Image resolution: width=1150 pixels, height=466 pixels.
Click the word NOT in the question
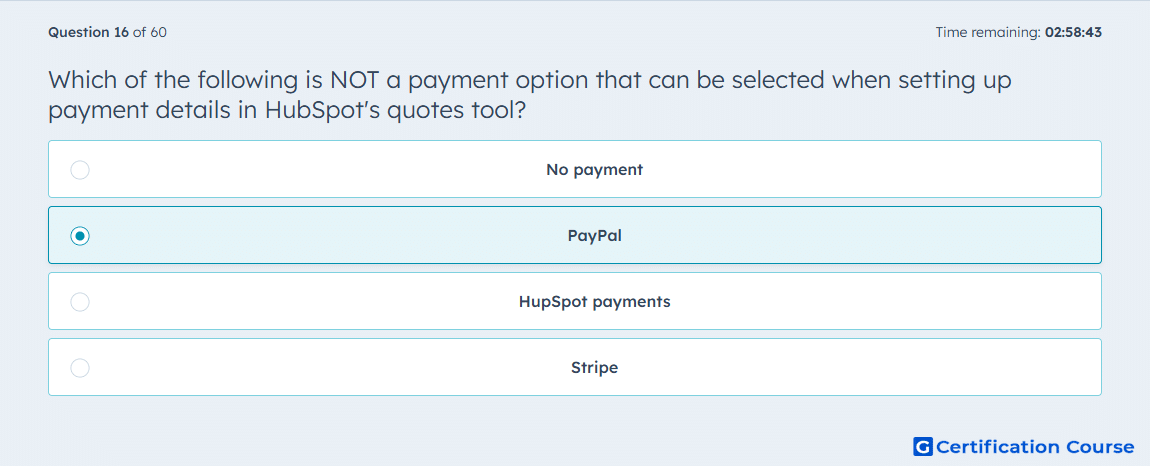(357, 79)
